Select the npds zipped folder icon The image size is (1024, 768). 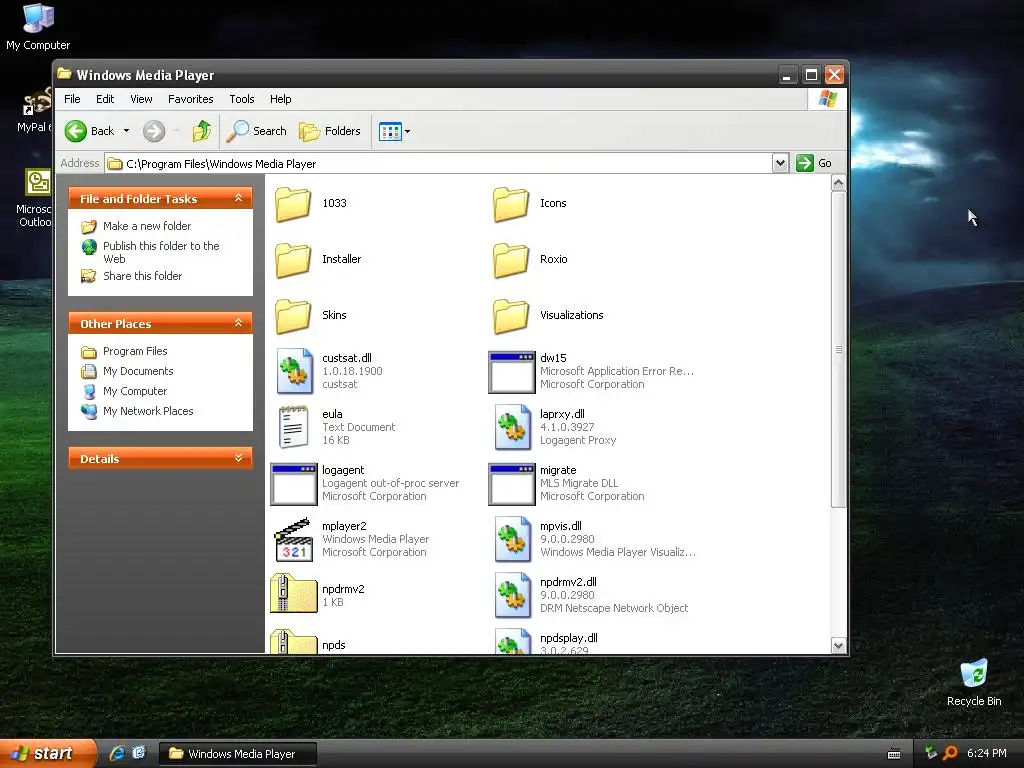(293, 641)
